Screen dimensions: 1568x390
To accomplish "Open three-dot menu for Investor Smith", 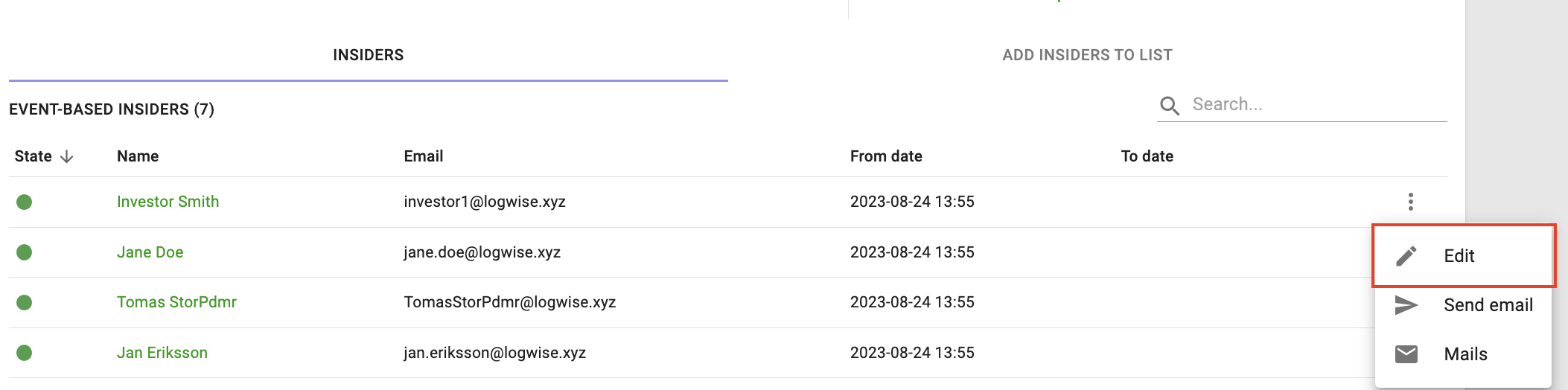I will tap(1410, 202).
